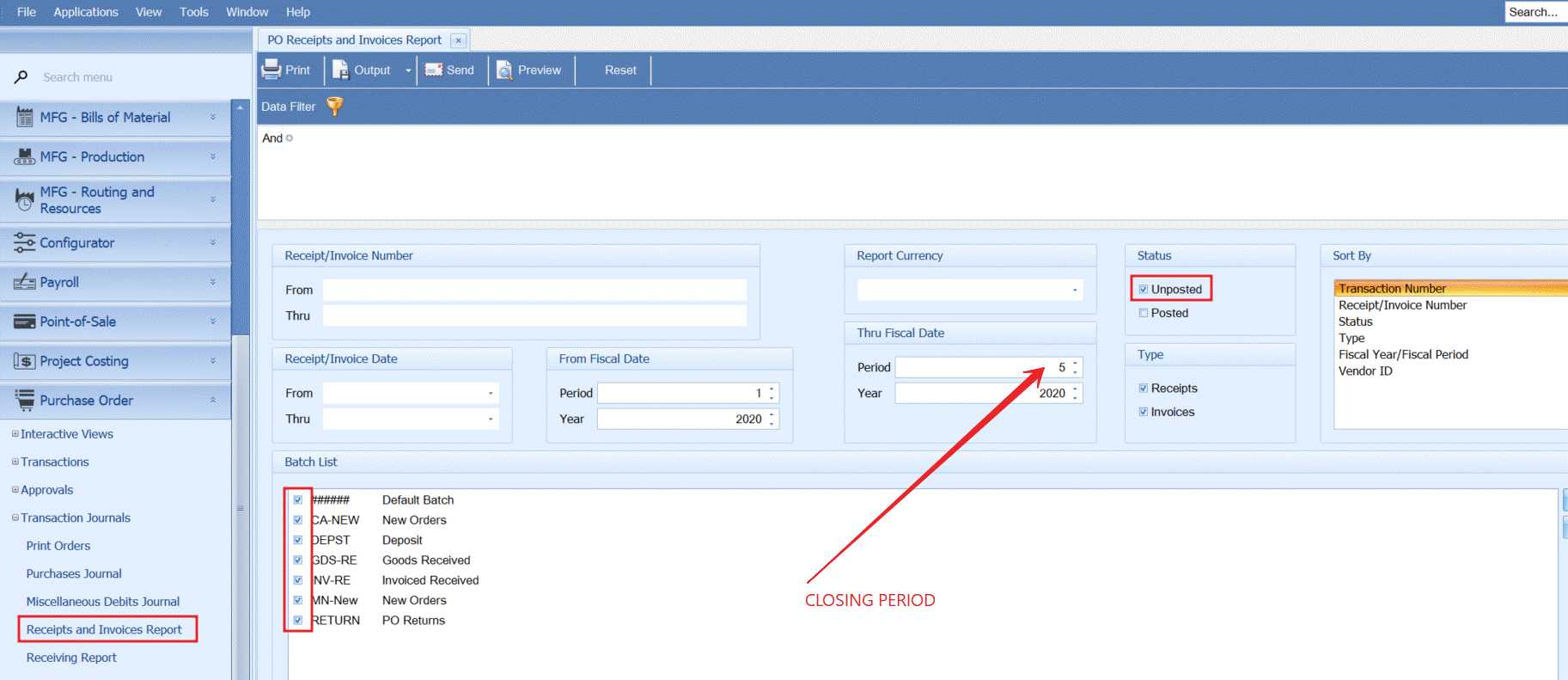
Task: Click the sidebar vertical scrollbar
Action: point(241,387)
